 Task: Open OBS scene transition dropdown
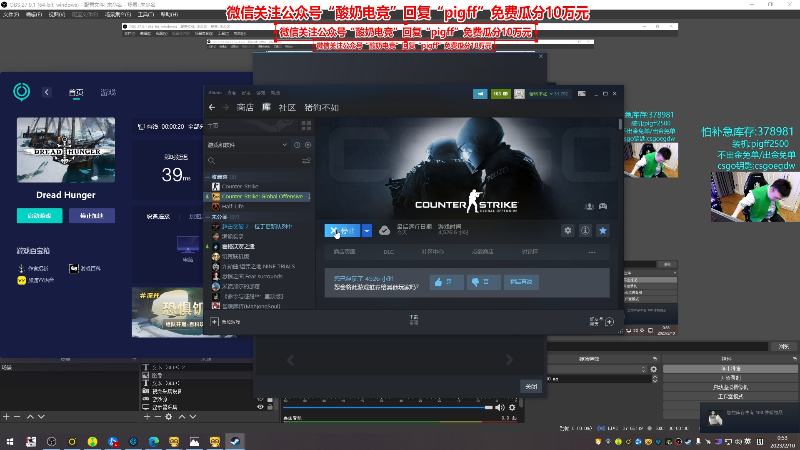597,369
